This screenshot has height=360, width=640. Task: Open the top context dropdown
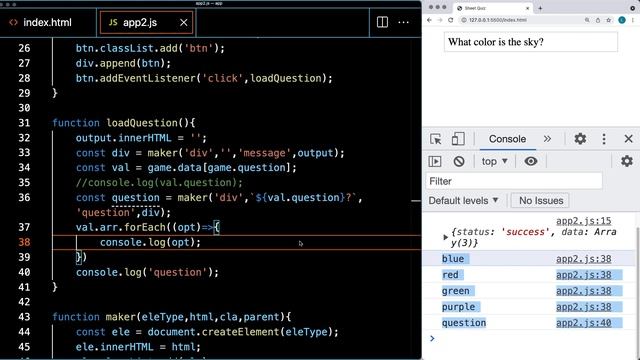click(494, 161)
